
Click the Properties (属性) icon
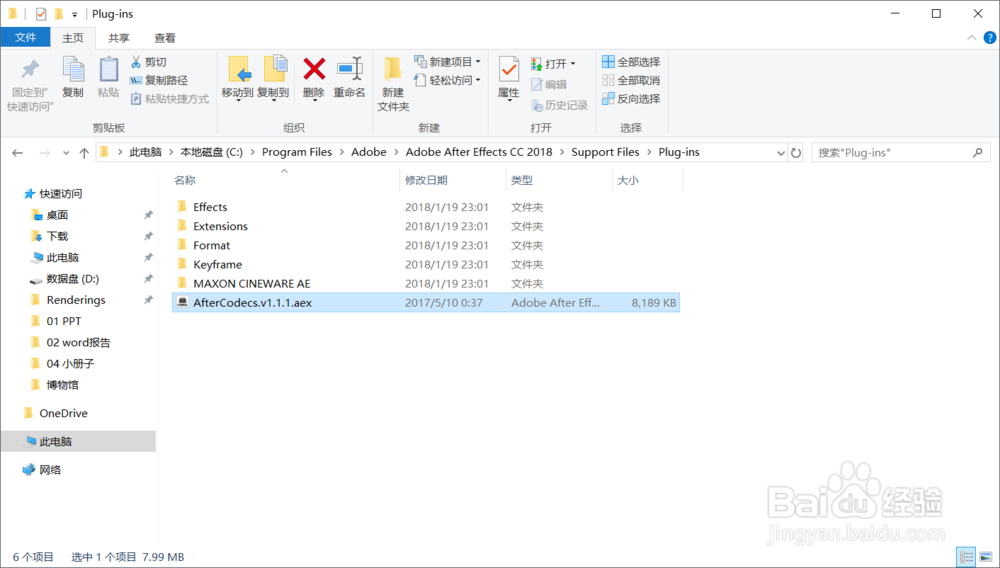click(x=508, y=69)
